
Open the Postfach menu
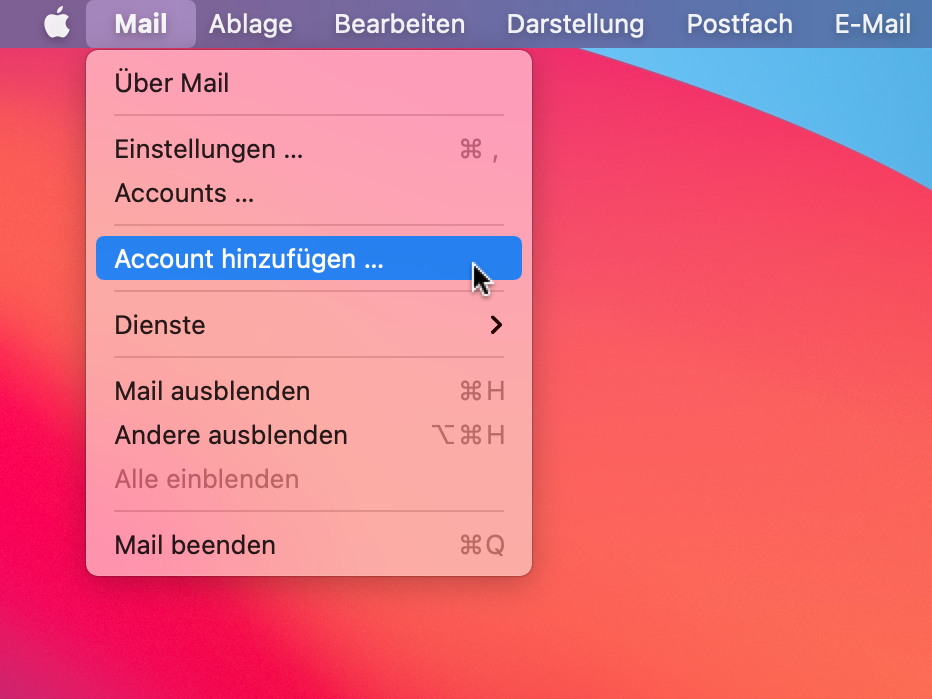click(739, 24)
